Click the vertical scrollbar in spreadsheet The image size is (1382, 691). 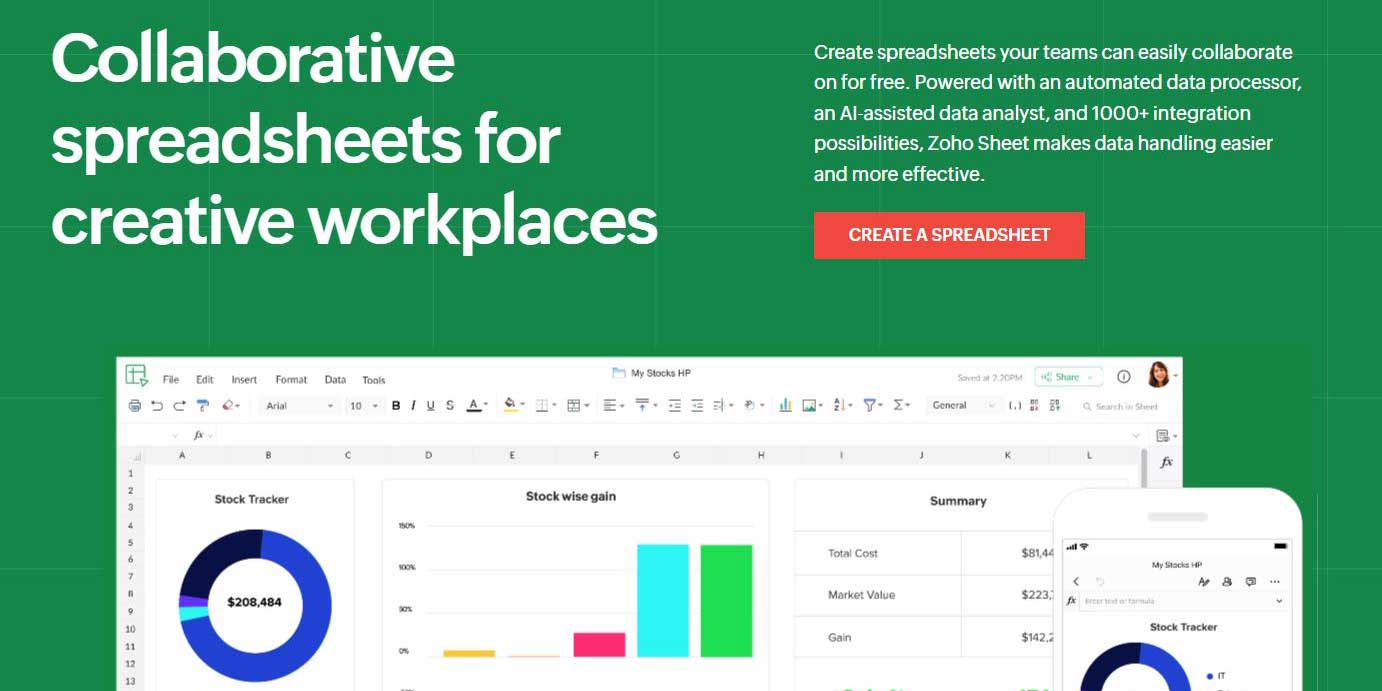(1144, 470)
